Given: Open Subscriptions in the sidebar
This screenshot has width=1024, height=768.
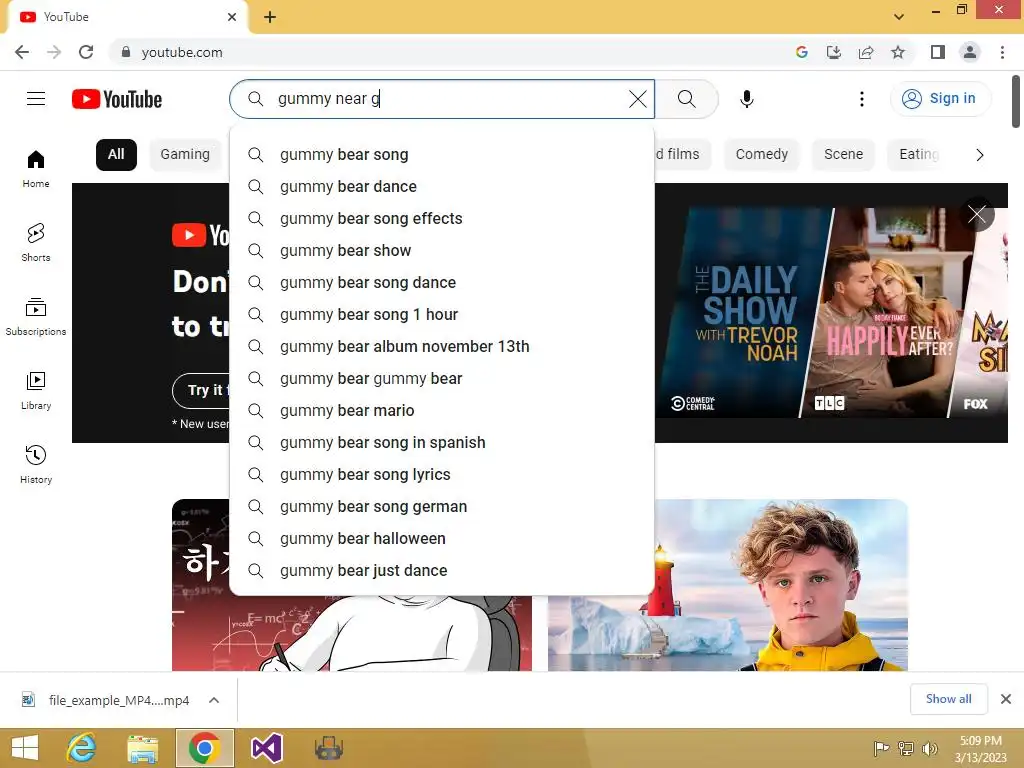Looking at the screenshot, I should pos(36,317).
